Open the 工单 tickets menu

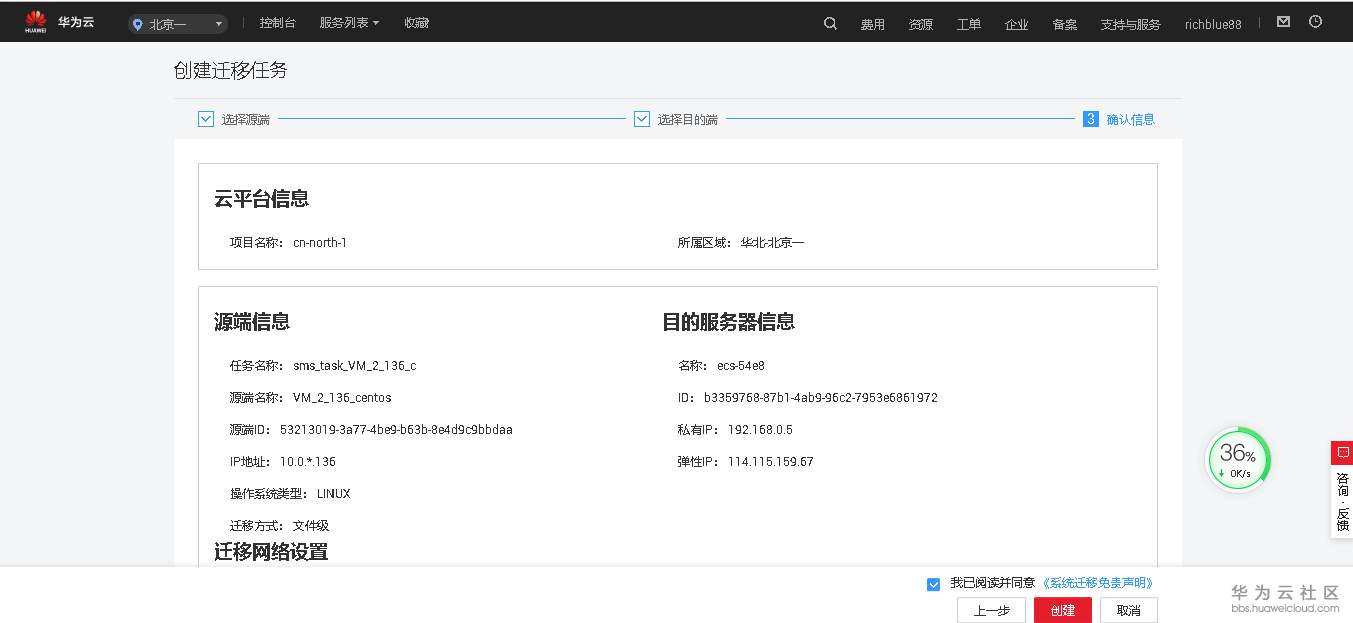point(969,24)
